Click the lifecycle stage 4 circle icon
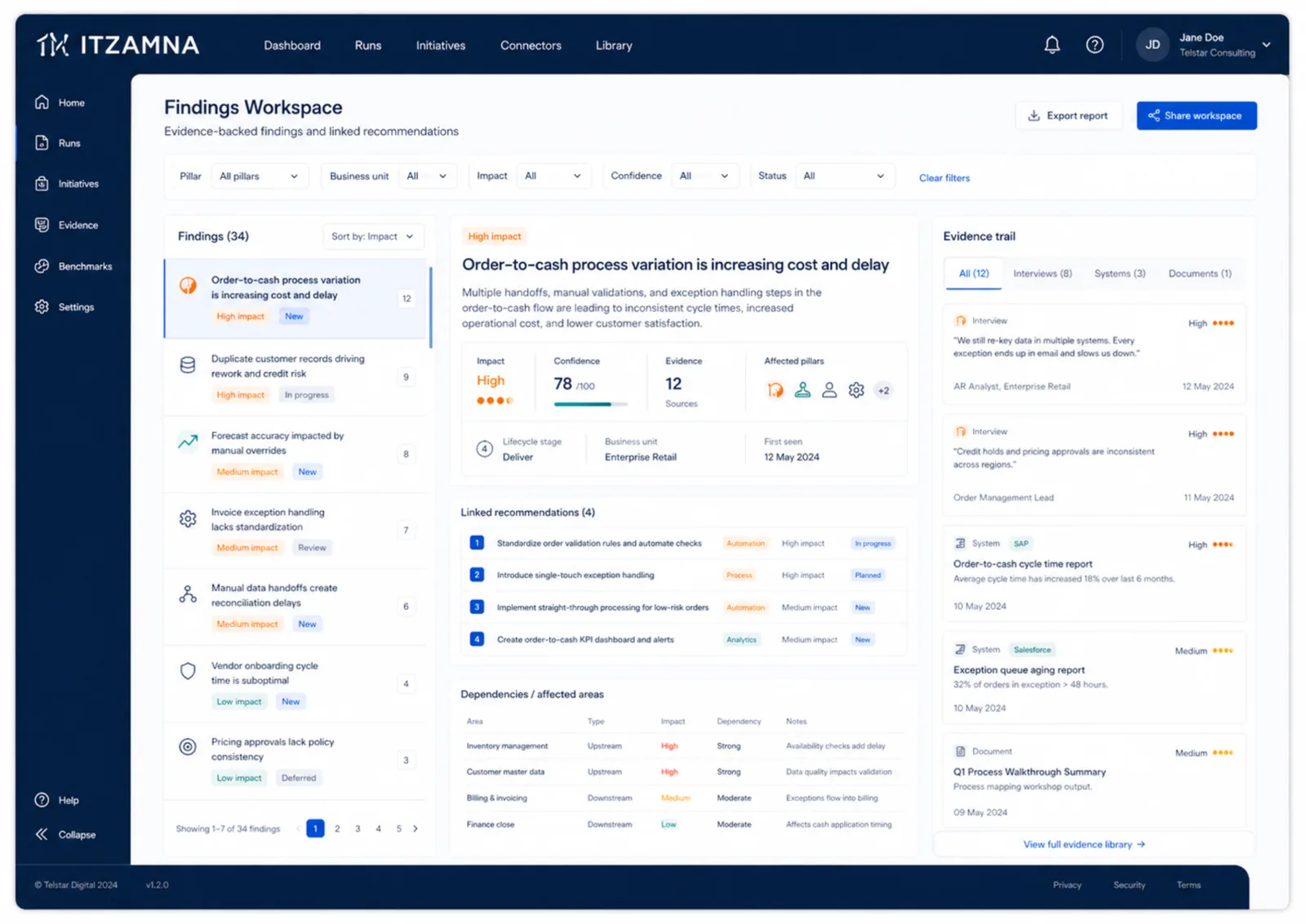 (484, 449)
